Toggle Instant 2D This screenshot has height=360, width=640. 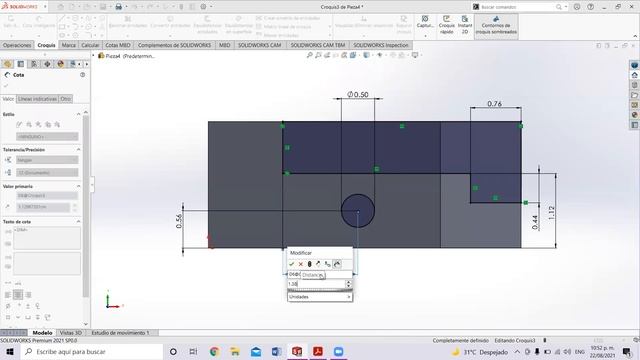(464, 24)
